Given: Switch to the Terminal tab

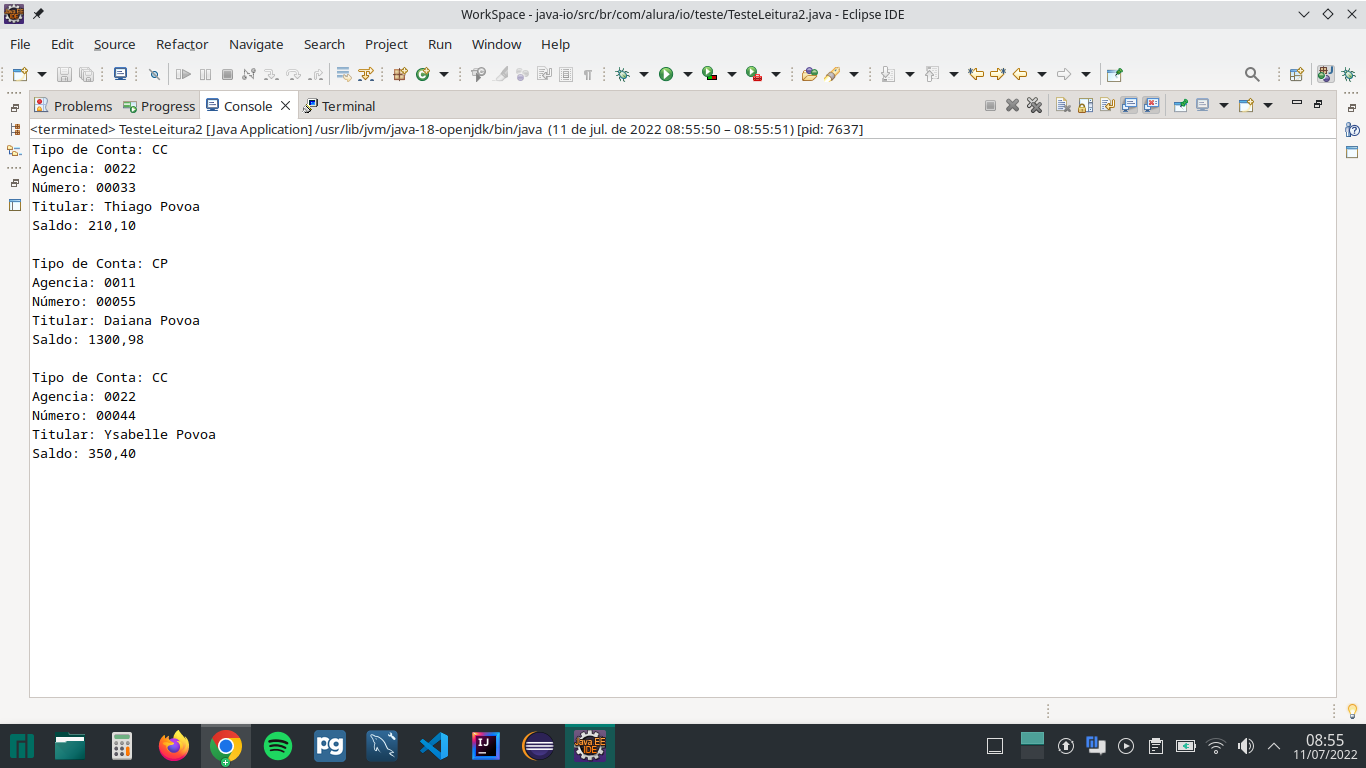Looking at the screenshot, I should [x=340, y=106].
